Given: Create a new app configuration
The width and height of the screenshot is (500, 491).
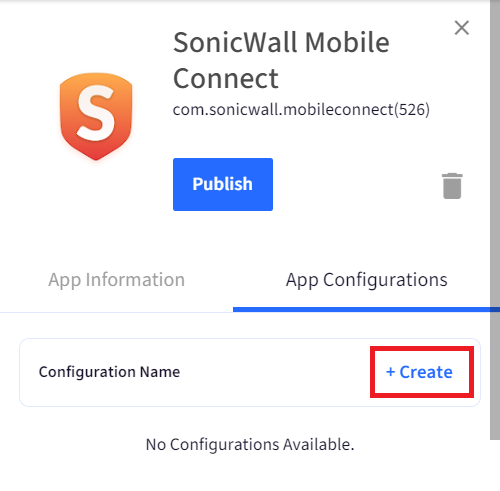Looking at the screenshot, I should coord(419,372).
